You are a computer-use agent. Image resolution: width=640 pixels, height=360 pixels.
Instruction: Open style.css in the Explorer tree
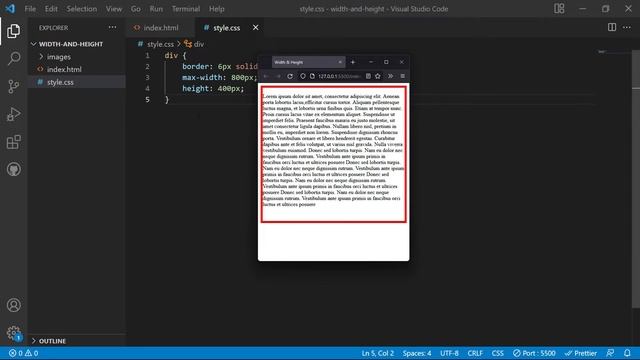click(x=77, y=82)
